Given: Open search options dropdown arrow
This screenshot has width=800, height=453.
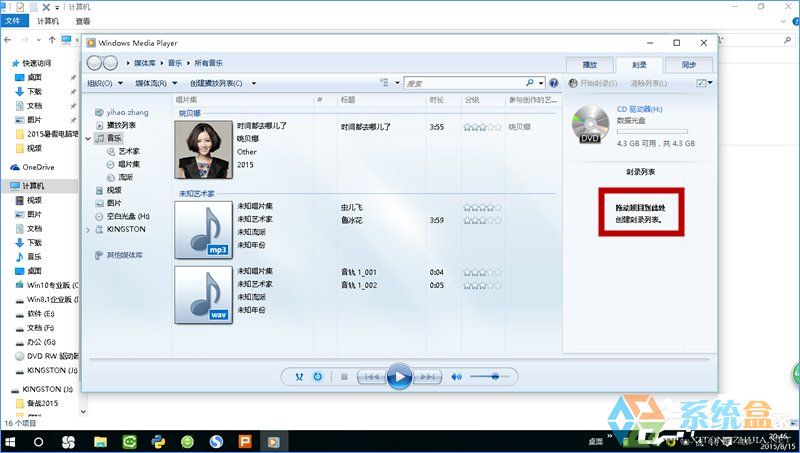Looking at the screenshot, I should [541, 83].
